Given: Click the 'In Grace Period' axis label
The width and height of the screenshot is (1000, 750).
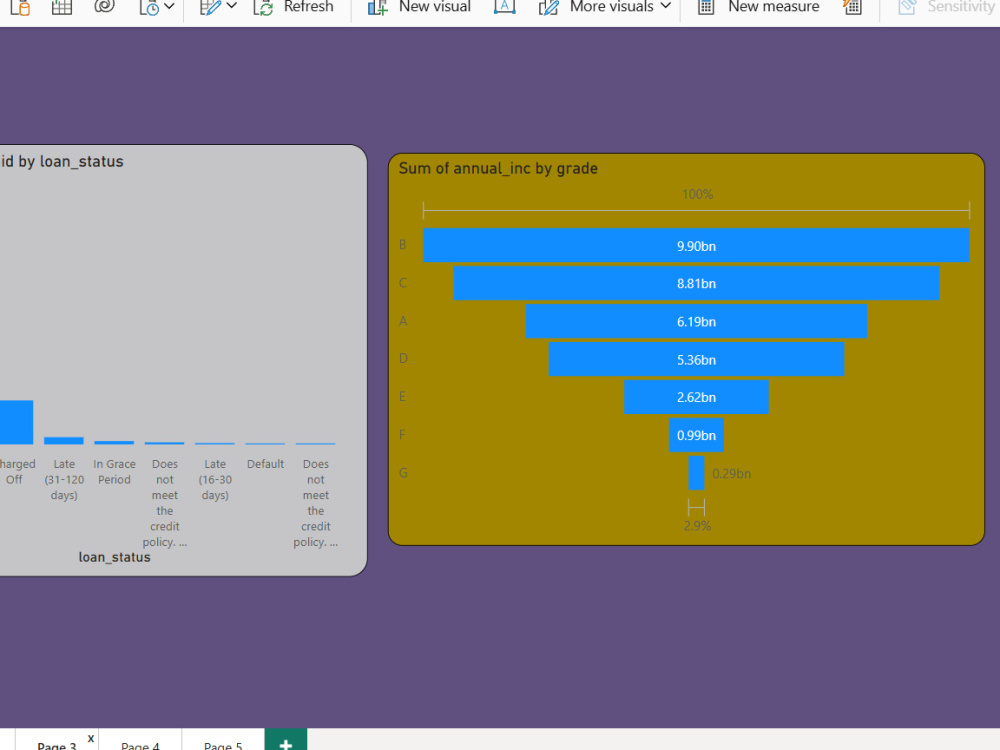Looking at the screenshot, I should [114, 472].
